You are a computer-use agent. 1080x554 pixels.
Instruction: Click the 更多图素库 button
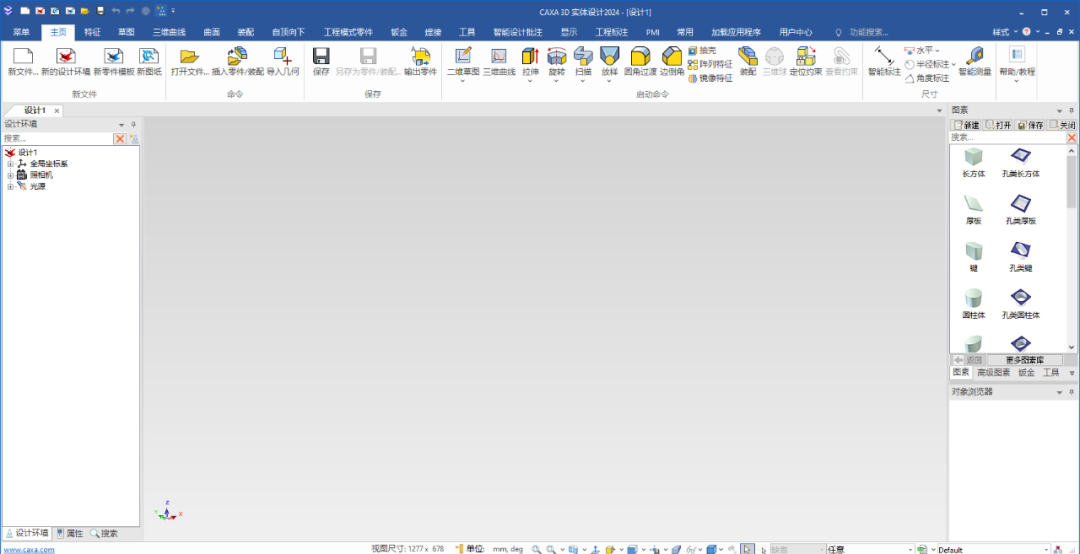[1024, 360]
